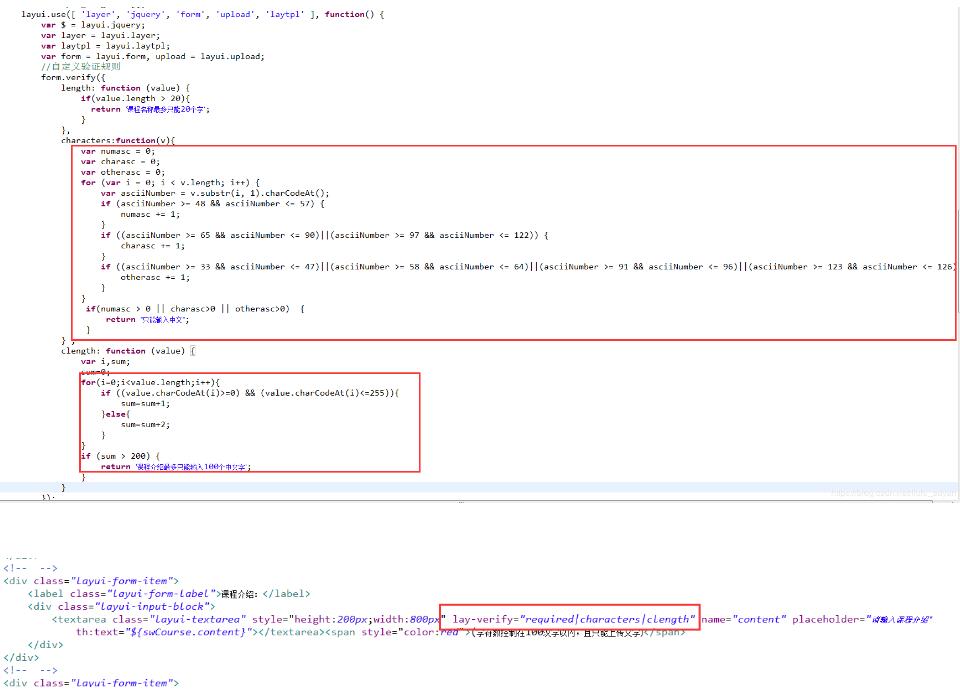Click the v.substr charCodeAt assignment line
This screenshot has width=960, height=697.
coord(228,193)
